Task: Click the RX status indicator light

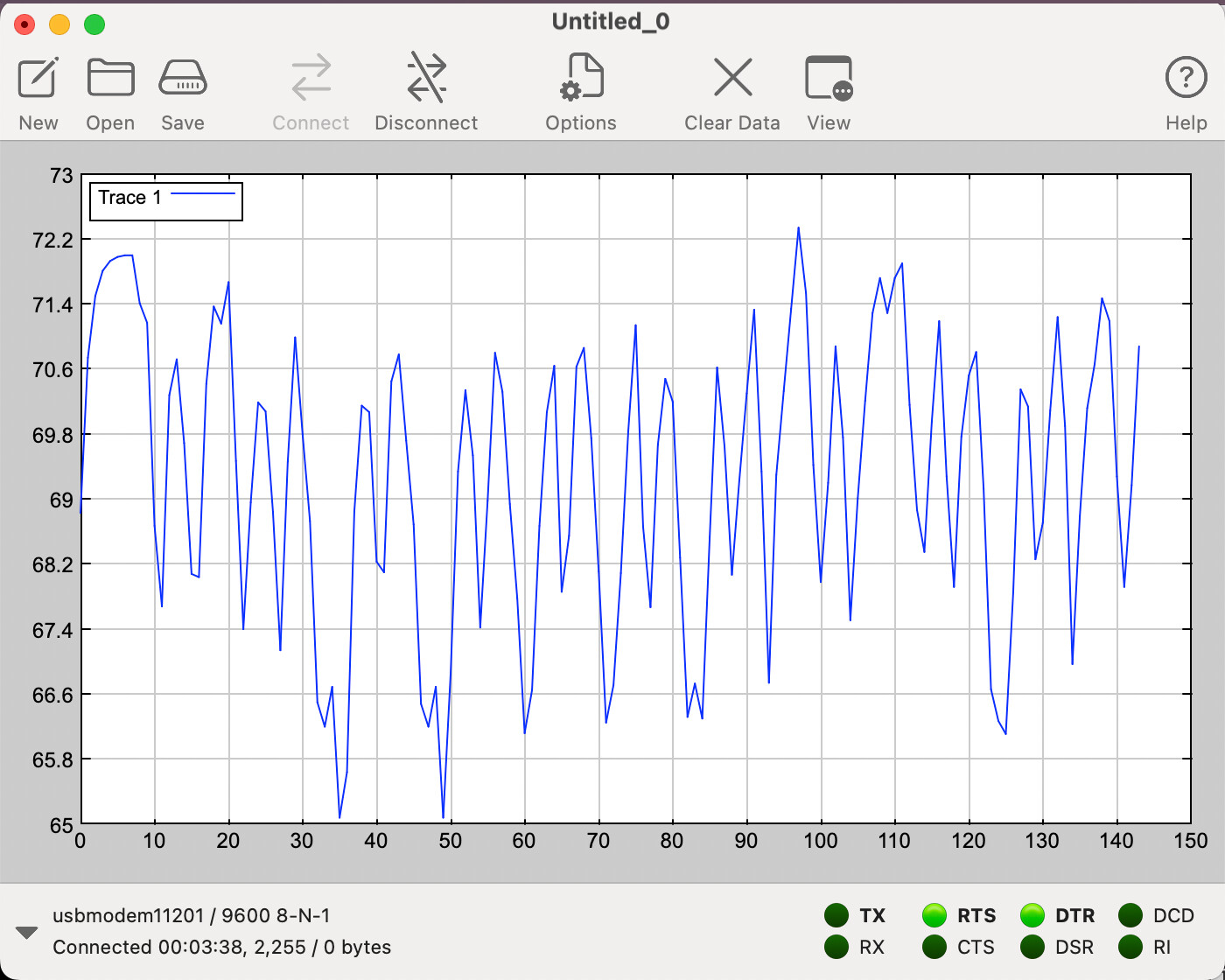Action: pyautogui.click(x=836, y=947)
